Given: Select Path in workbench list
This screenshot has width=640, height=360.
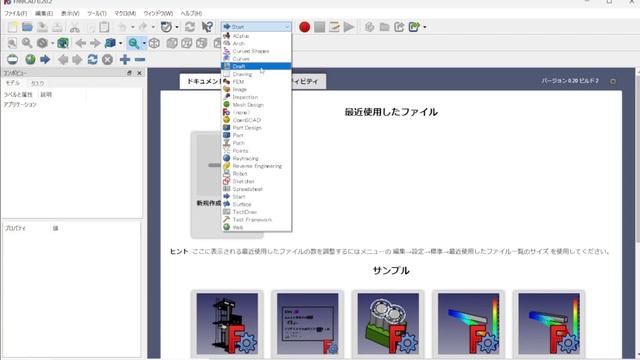Looking at the screenshot, I should pos(256,143).
